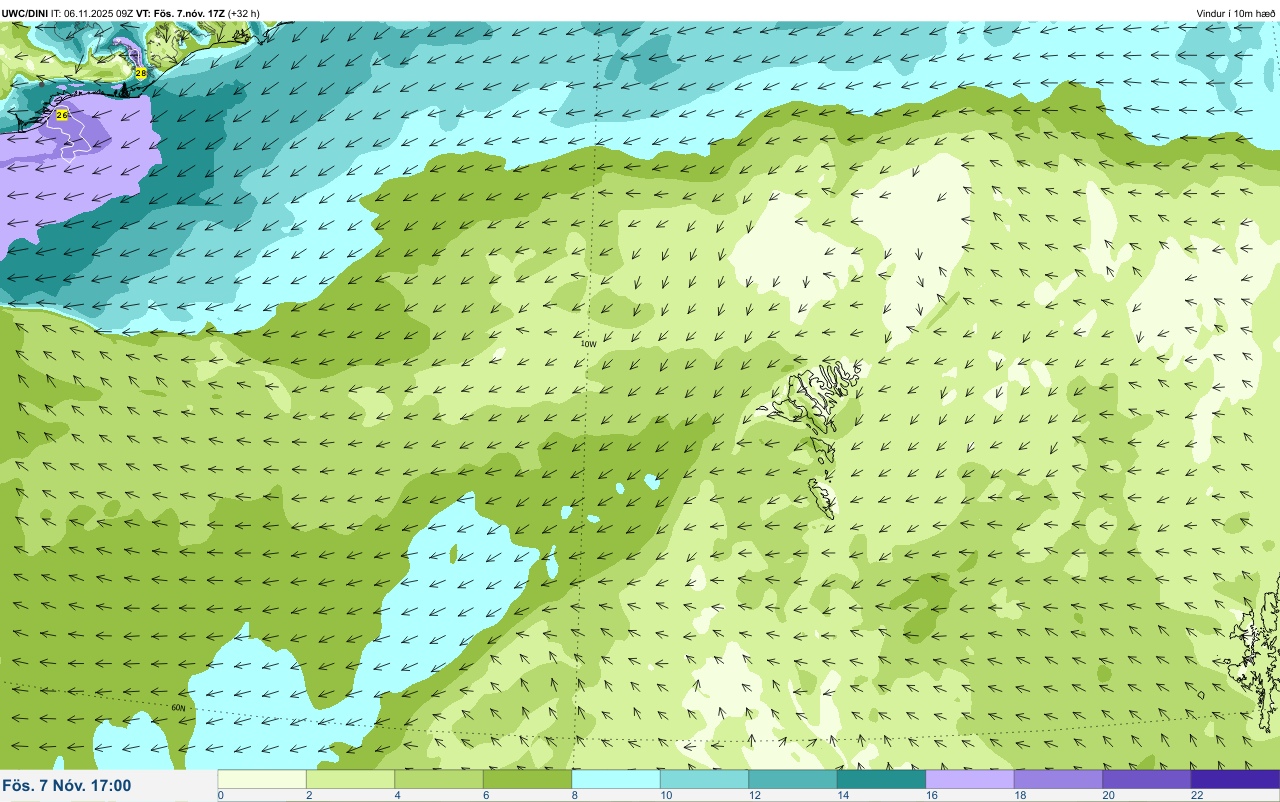Click the olive green 6–8 legend swatch

pos(527,779)
